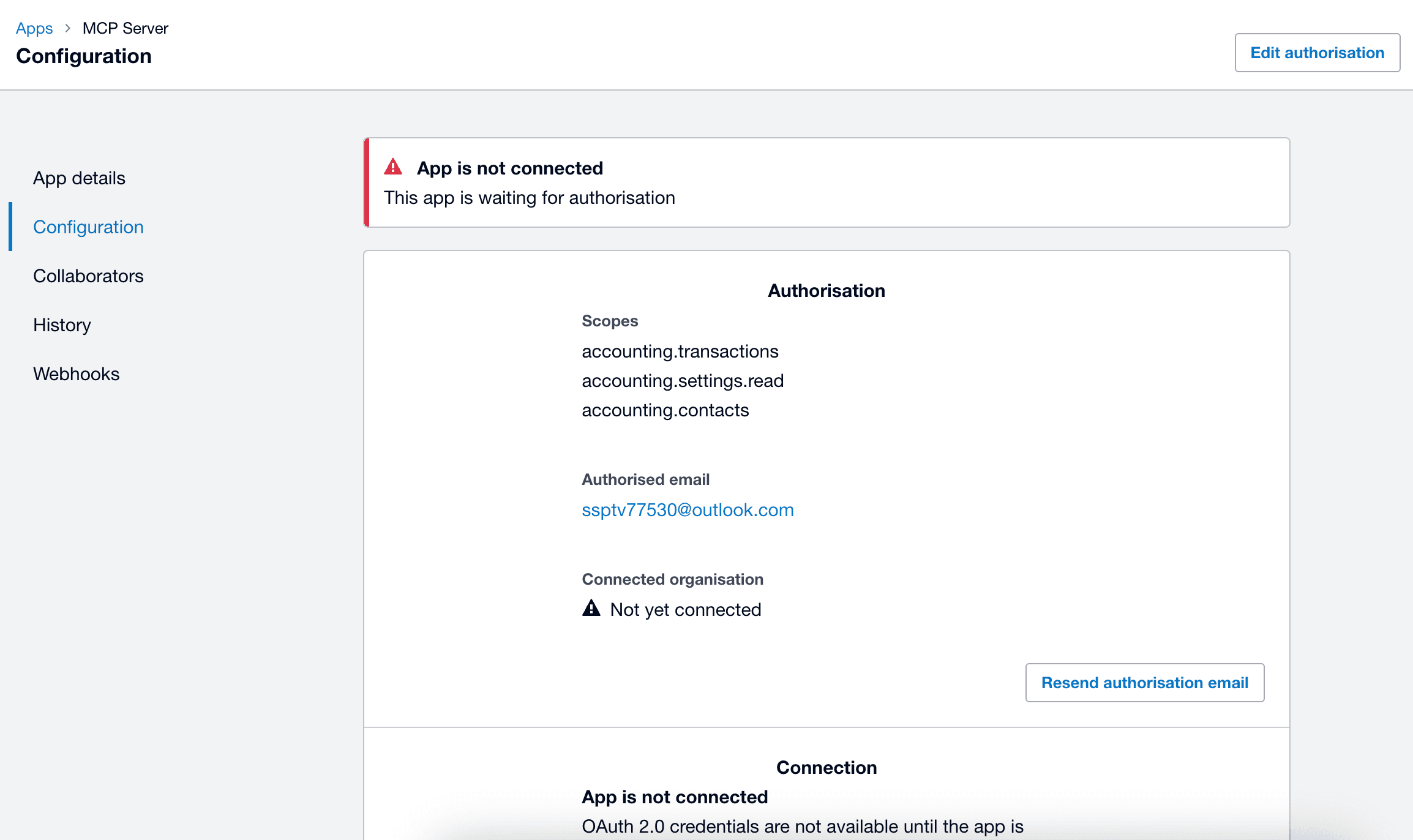Click the App is not connected alert heading

[x=509, y=168]
